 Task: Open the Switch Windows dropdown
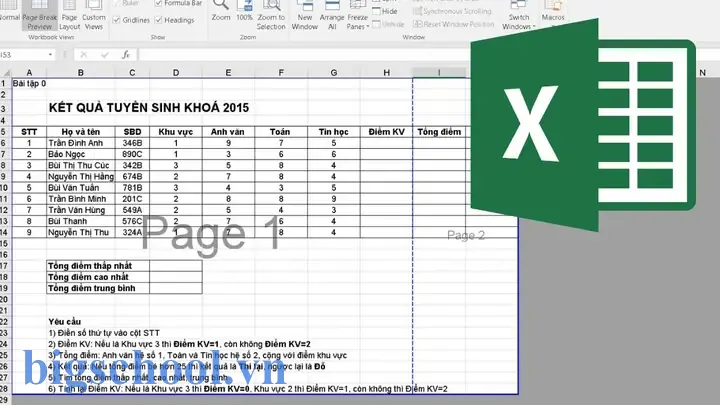(519, 16)
